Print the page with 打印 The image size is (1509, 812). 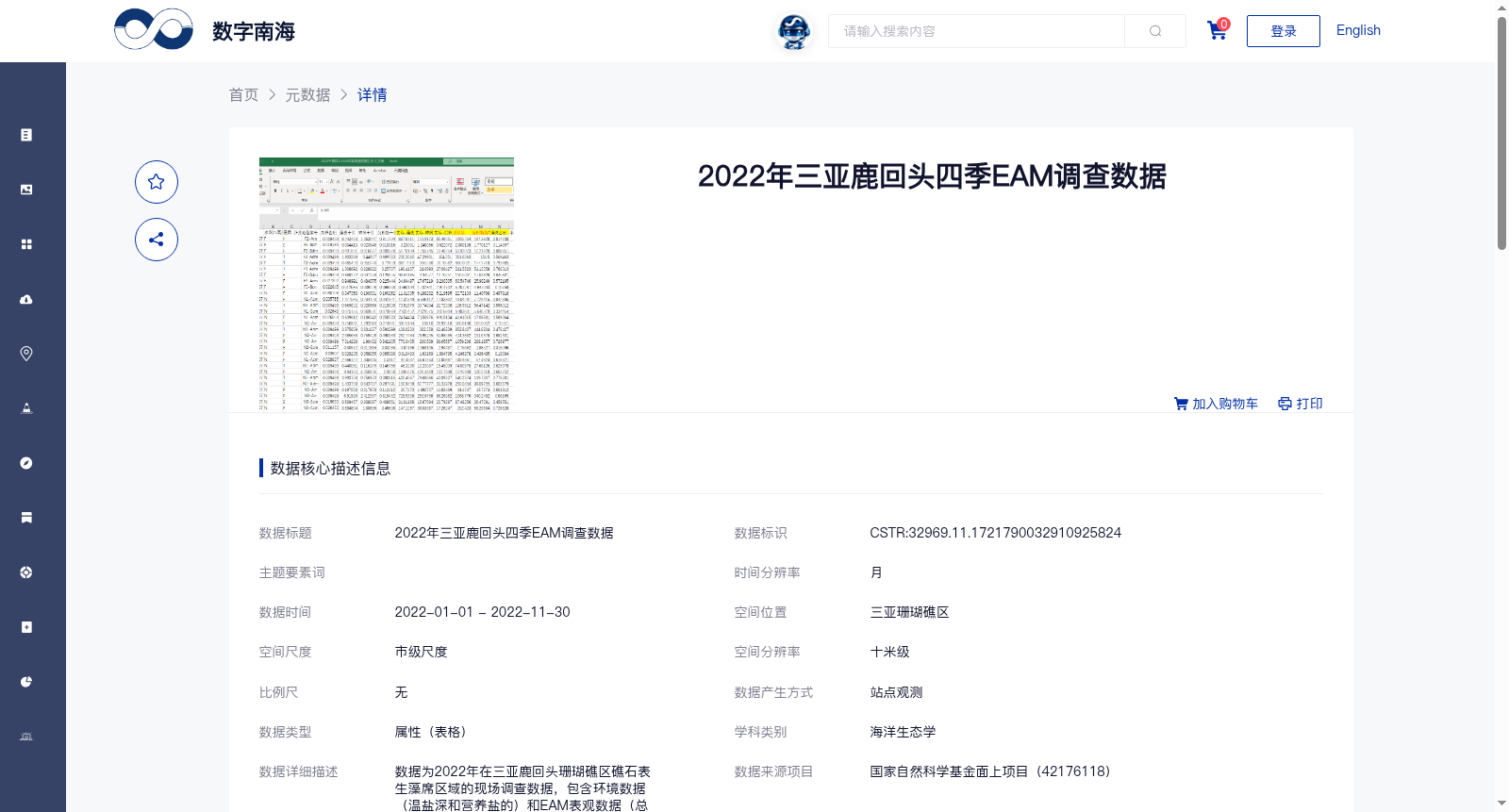point(1301,404)
